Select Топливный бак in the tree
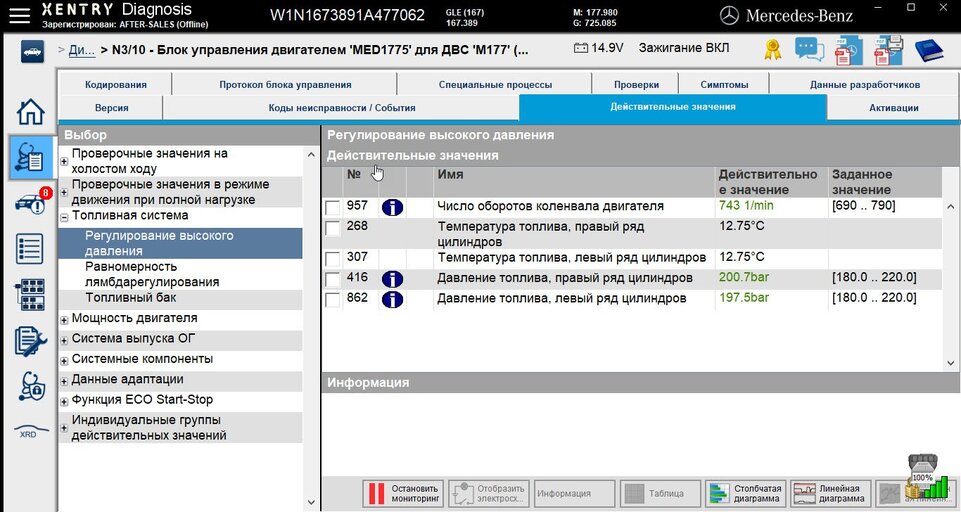961x512 pixels. 132,298
